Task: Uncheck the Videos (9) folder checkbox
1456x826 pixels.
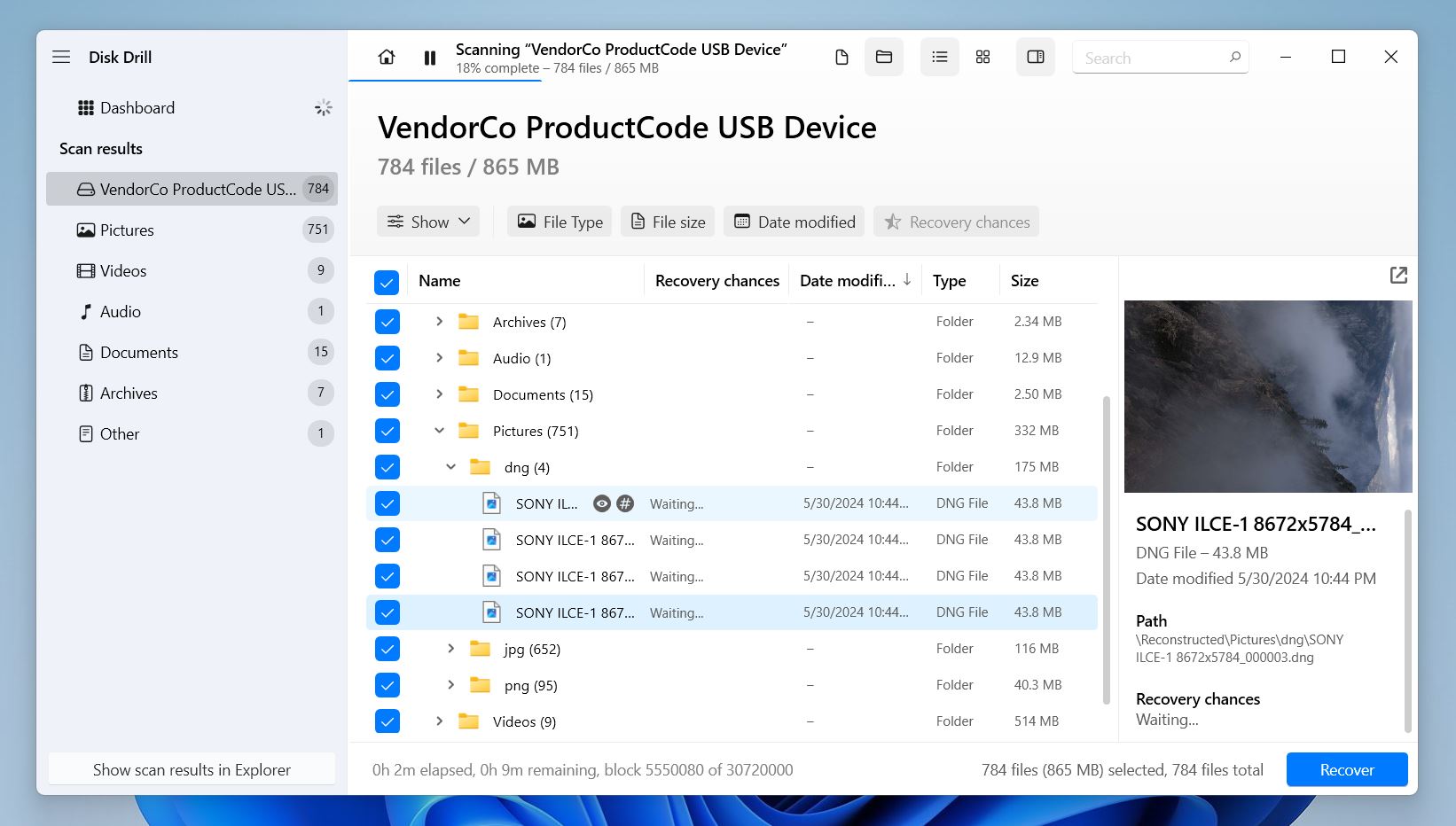Action: tap(387, 721)
